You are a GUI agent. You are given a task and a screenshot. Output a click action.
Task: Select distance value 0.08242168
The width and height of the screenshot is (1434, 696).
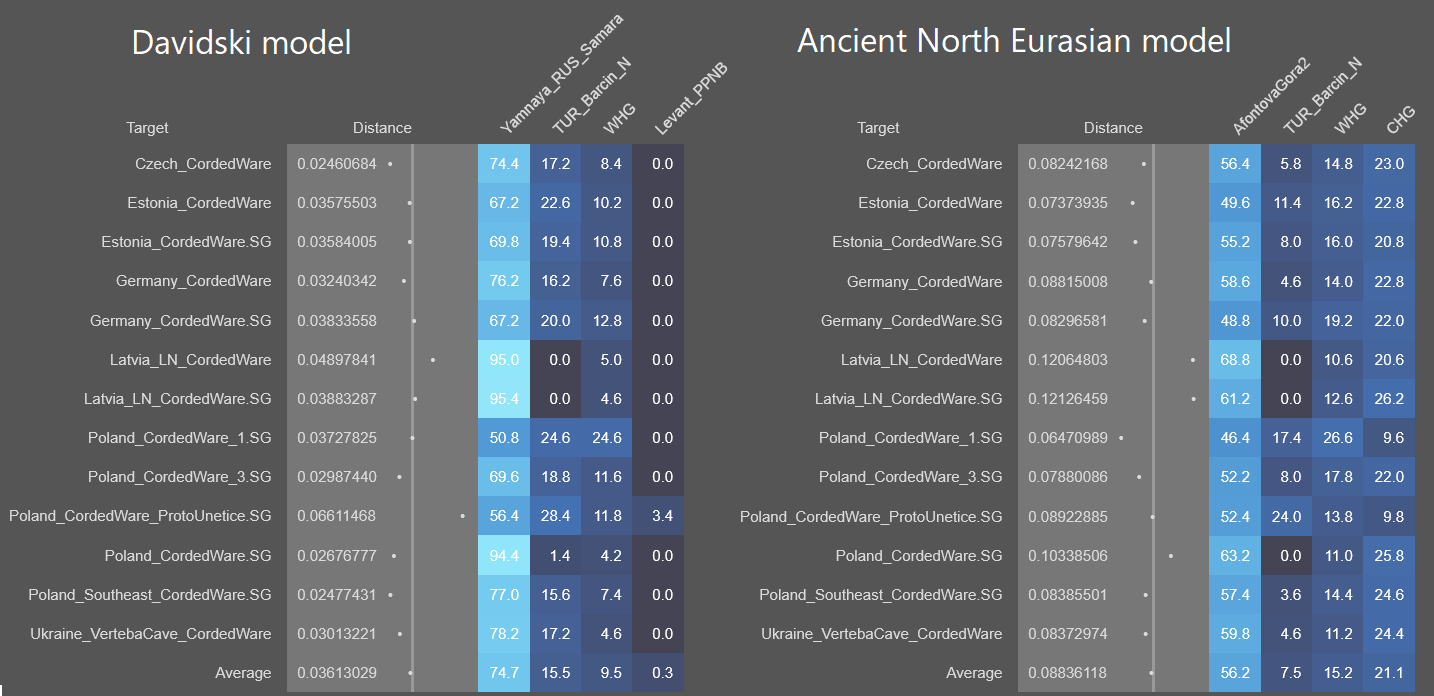1068,163
